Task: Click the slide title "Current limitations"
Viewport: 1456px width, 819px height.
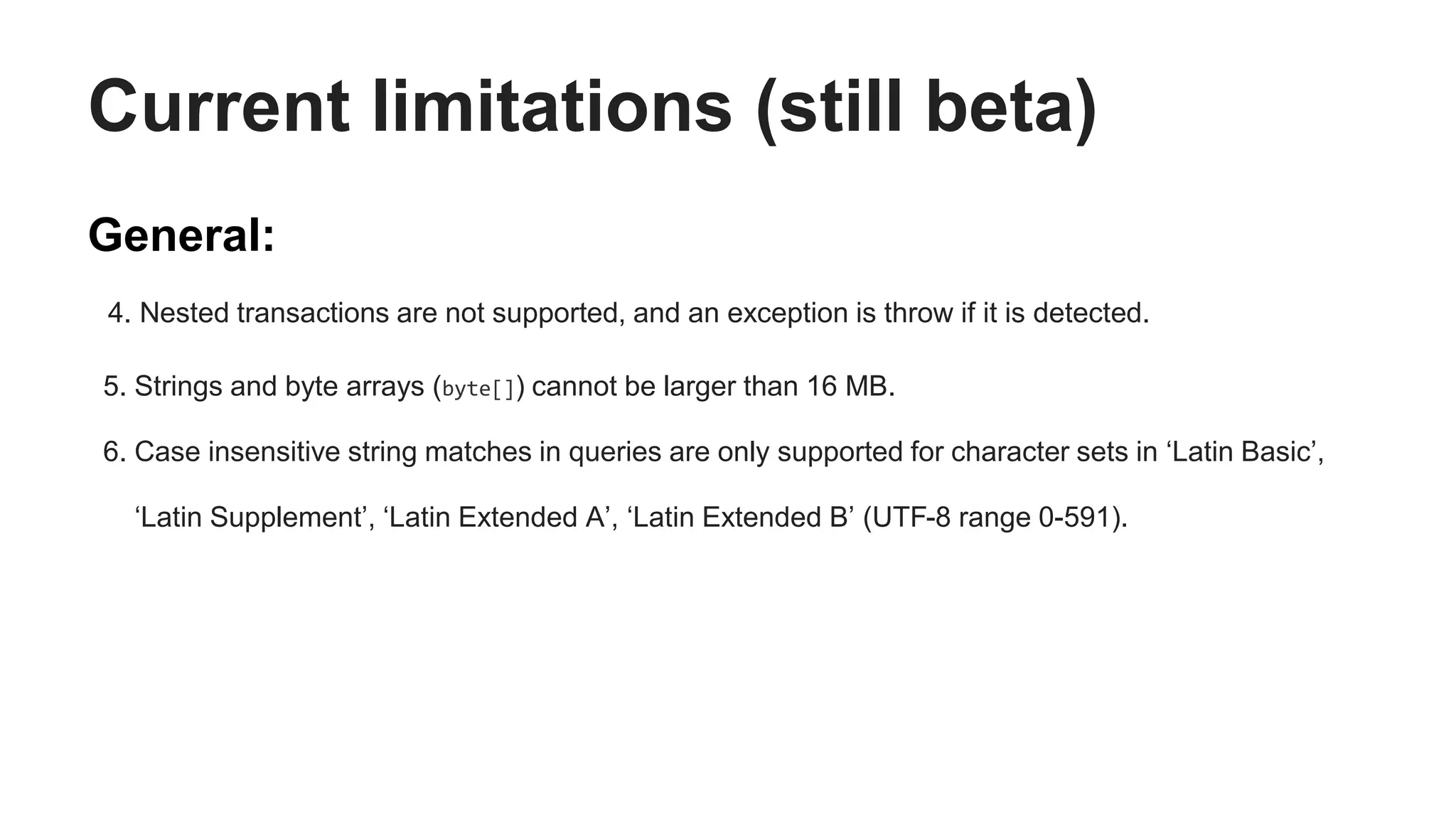Action: [x=409, y=107]
